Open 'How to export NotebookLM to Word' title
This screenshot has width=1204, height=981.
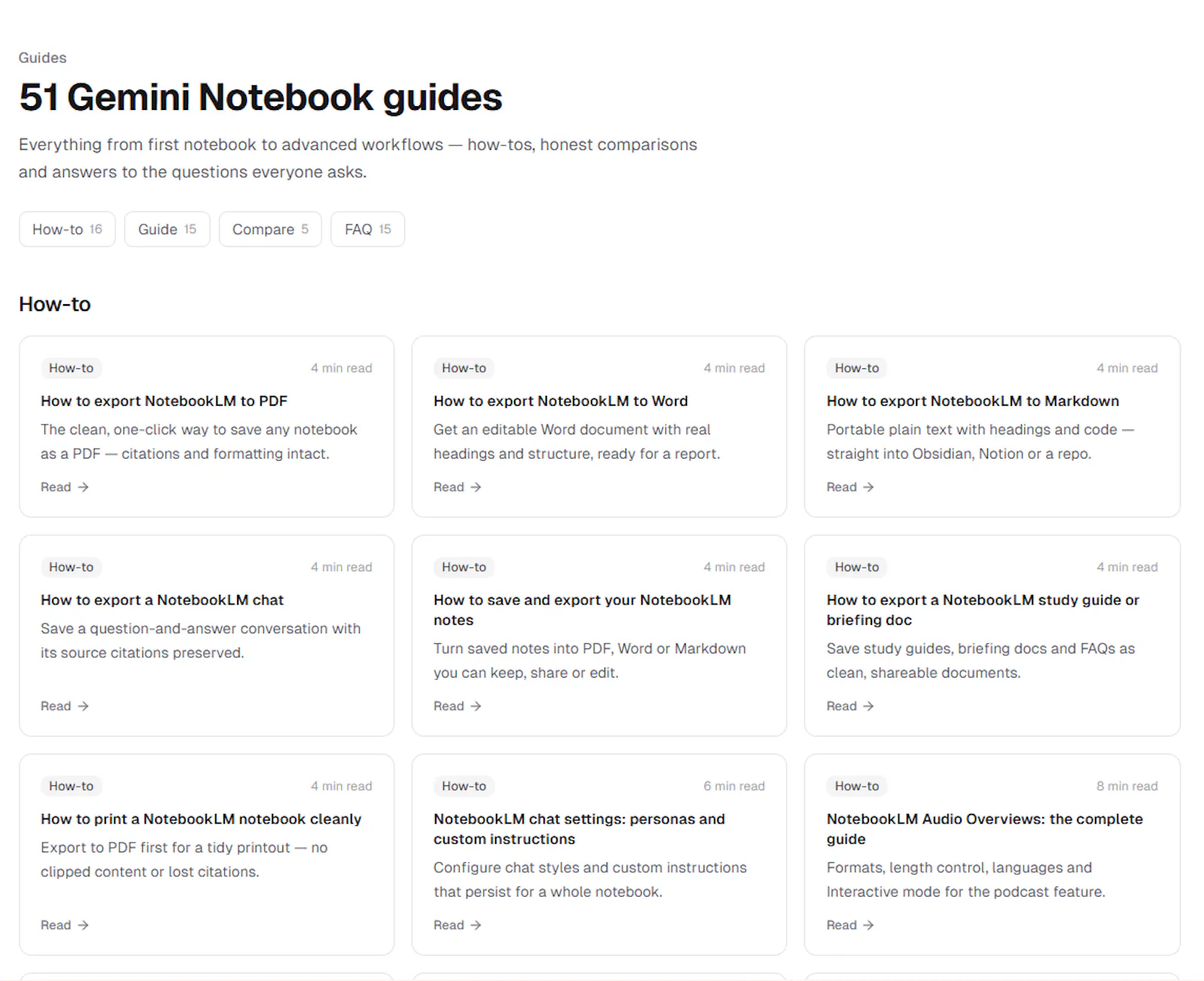561,401
